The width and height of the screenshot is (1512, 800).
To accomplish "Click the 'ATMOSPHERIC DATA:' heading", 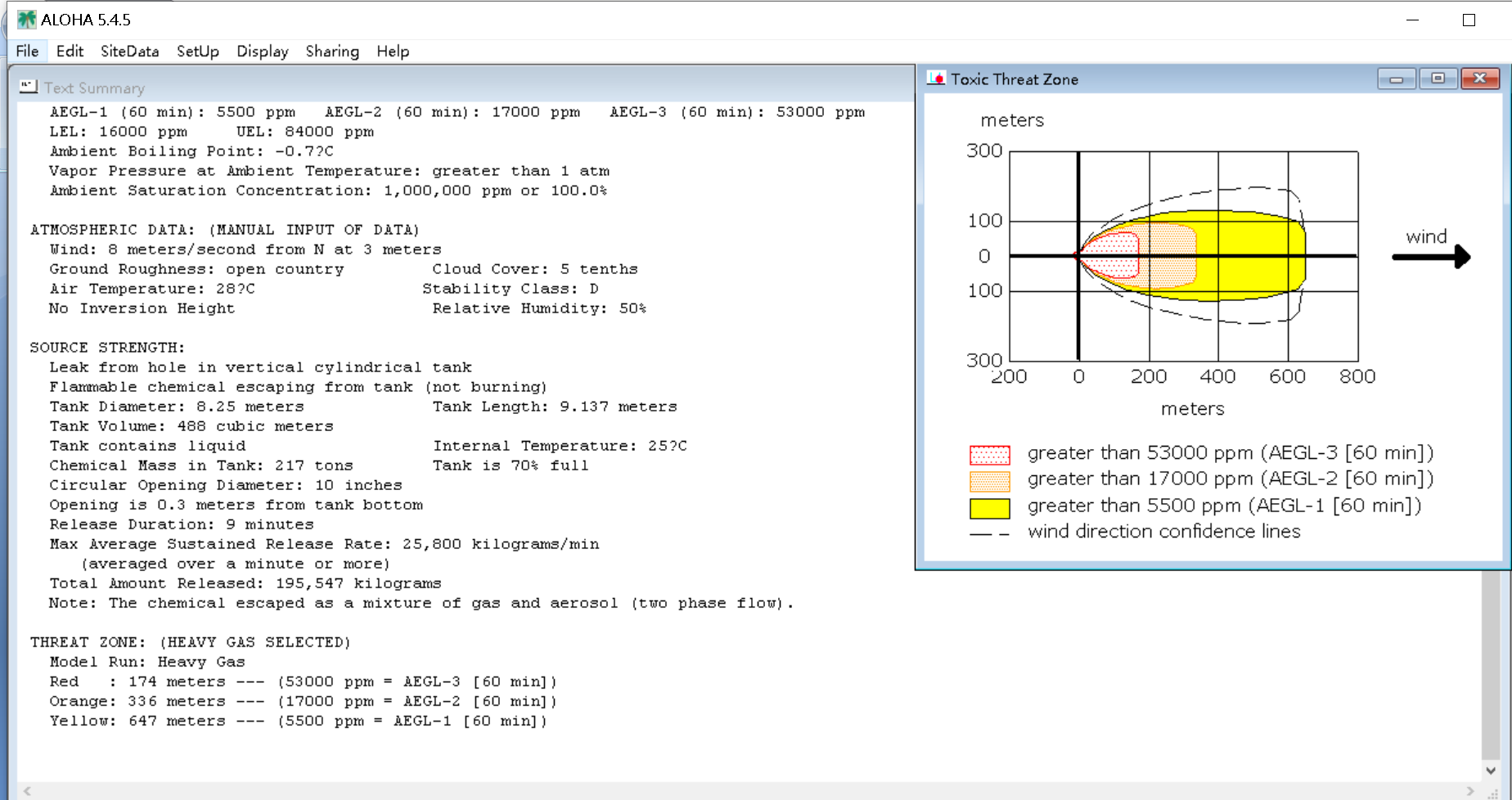I will [113, 230].
